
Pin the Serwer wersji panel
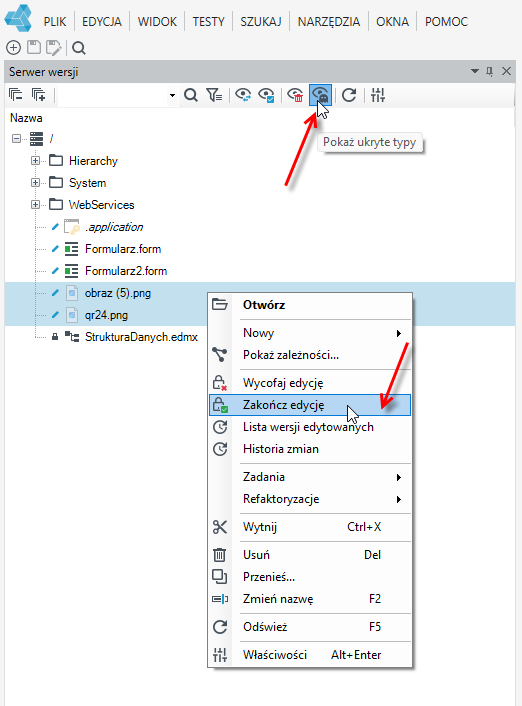pyautogui.click(x=490, y=71)
